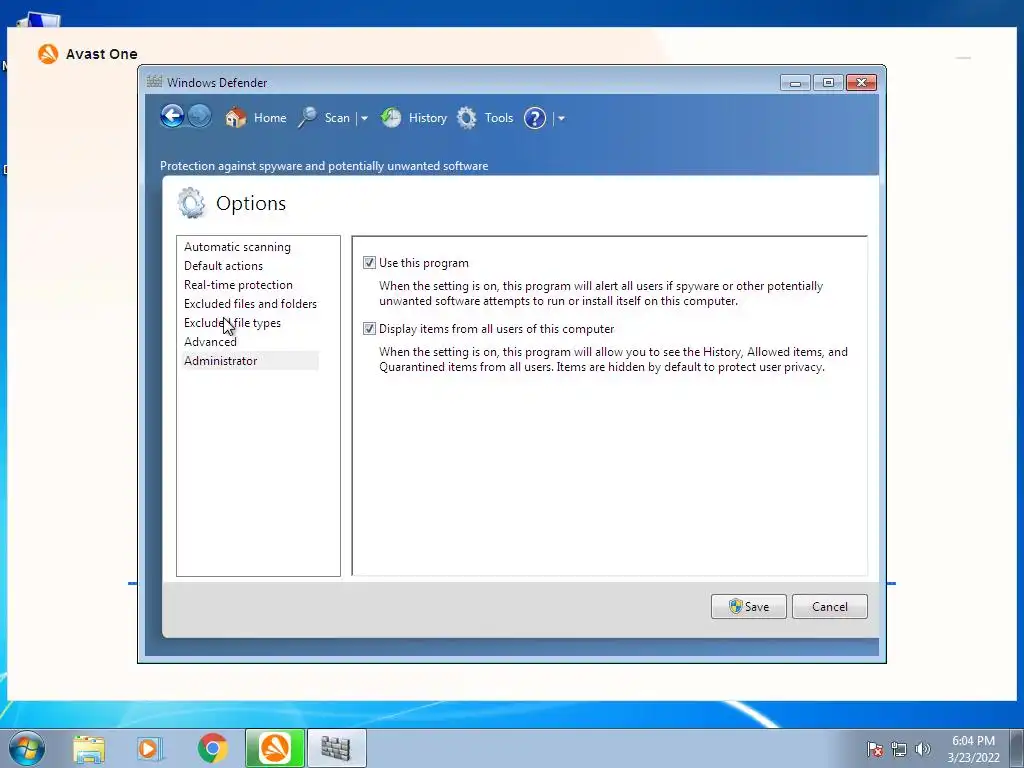
Task: Open the Windows Start menu
Action: [x=27, y=748]
